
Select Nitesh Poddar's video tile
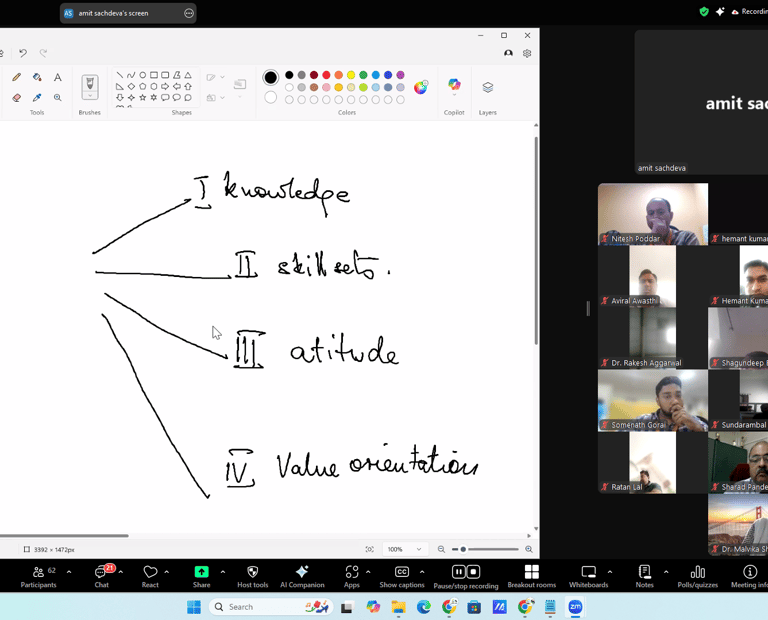653,214
